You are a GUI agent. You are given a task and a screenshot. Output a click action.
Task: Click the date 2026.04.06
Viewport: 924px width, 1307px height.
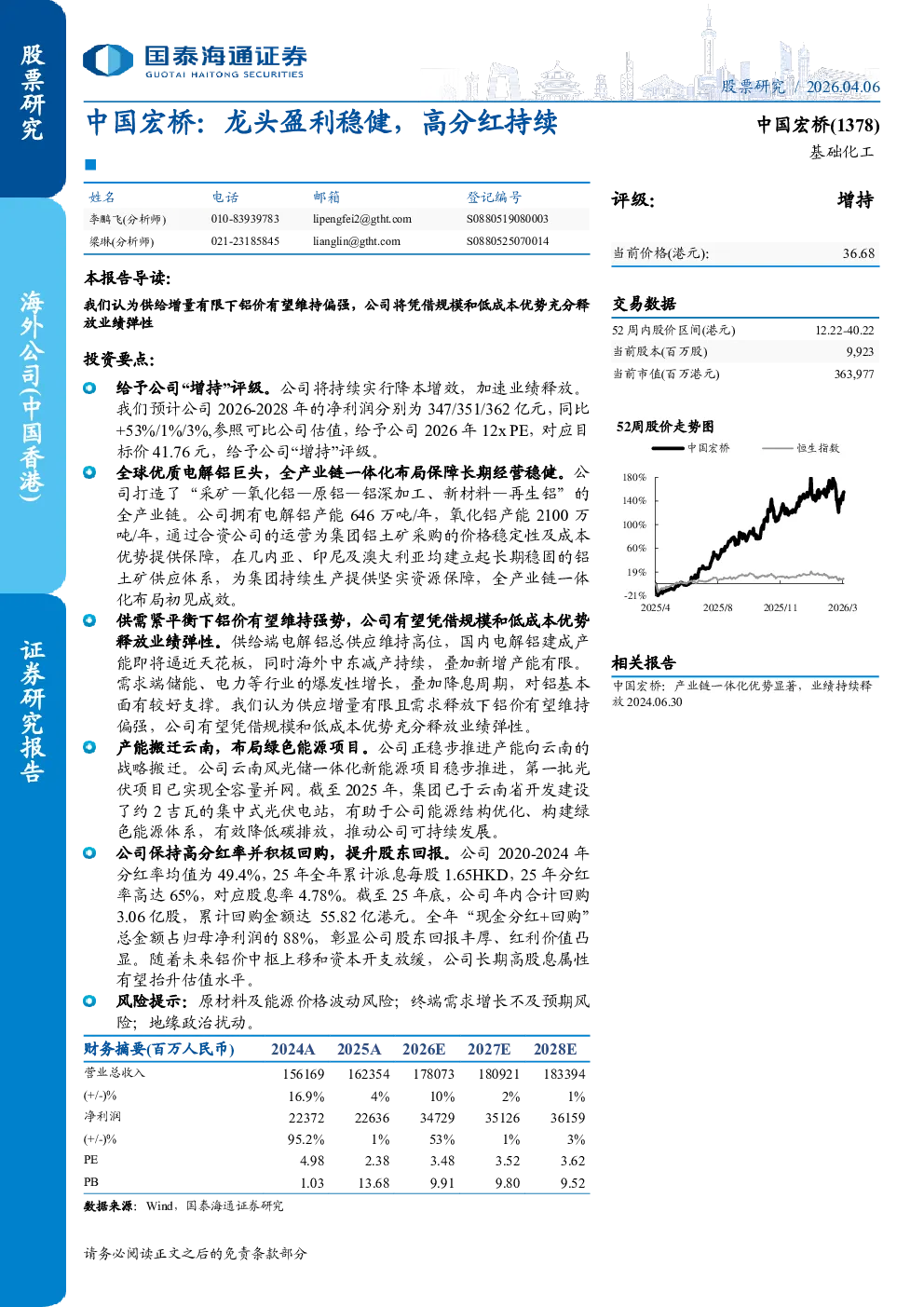click(843, 87)
